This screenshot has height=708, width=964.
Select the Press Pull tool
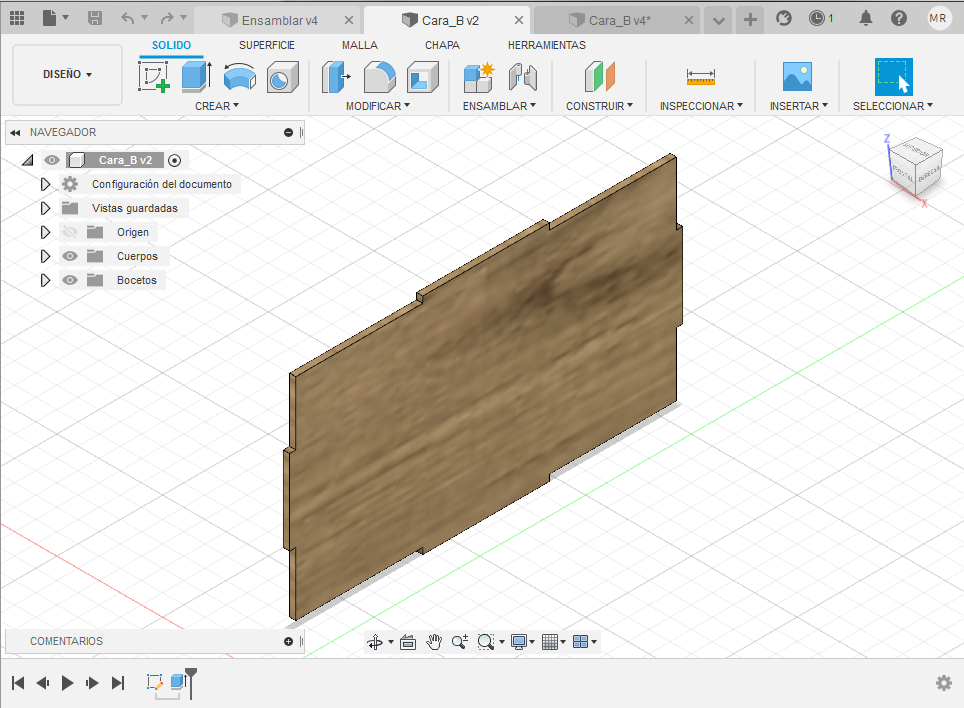(336, 77)
